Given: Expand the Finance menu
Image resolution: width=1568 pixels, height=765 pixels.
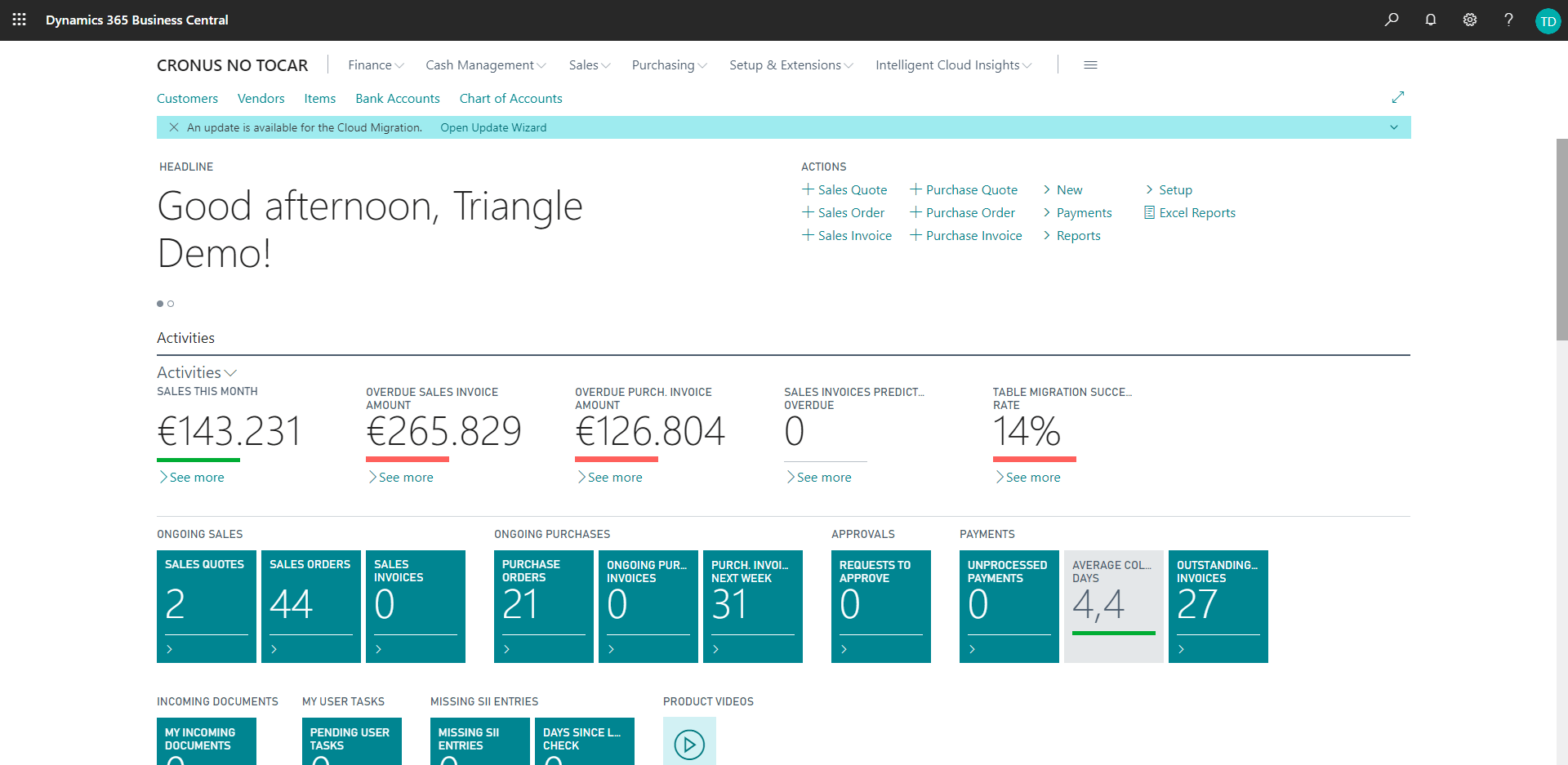Looking at the screenshot, I should pos(376,65).
